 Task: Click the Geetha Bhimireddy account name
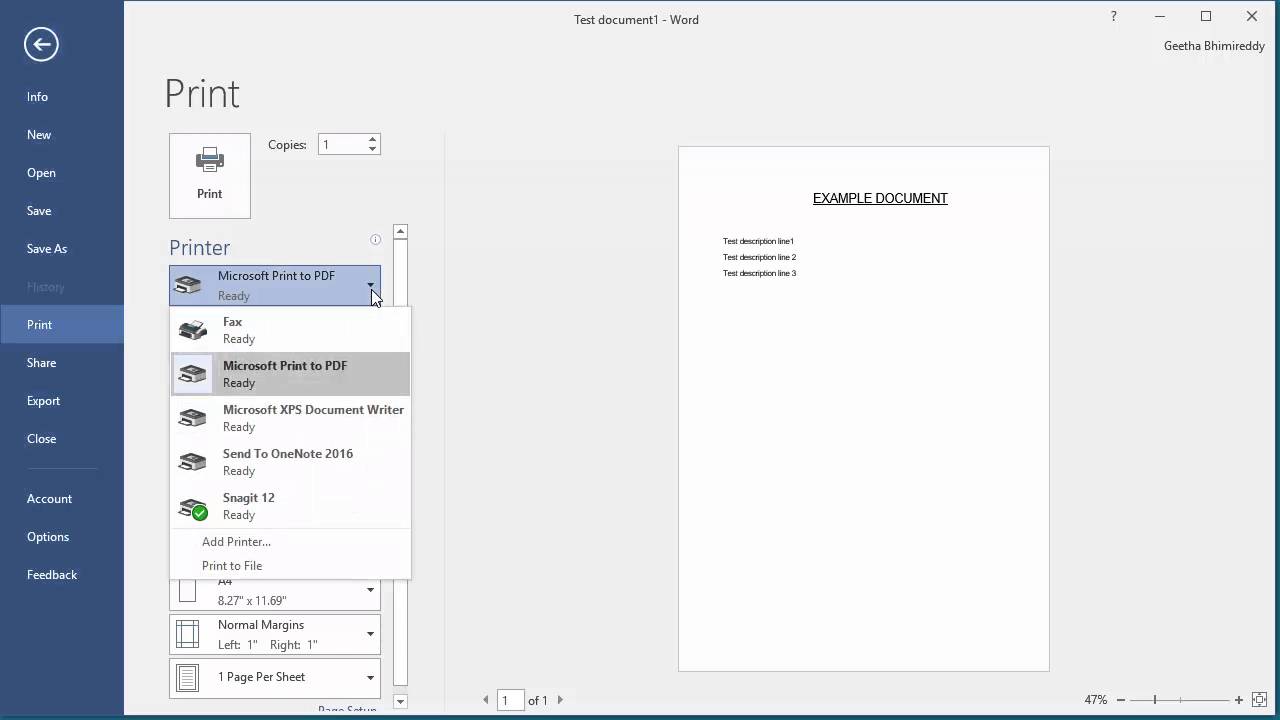[1214, 46]
